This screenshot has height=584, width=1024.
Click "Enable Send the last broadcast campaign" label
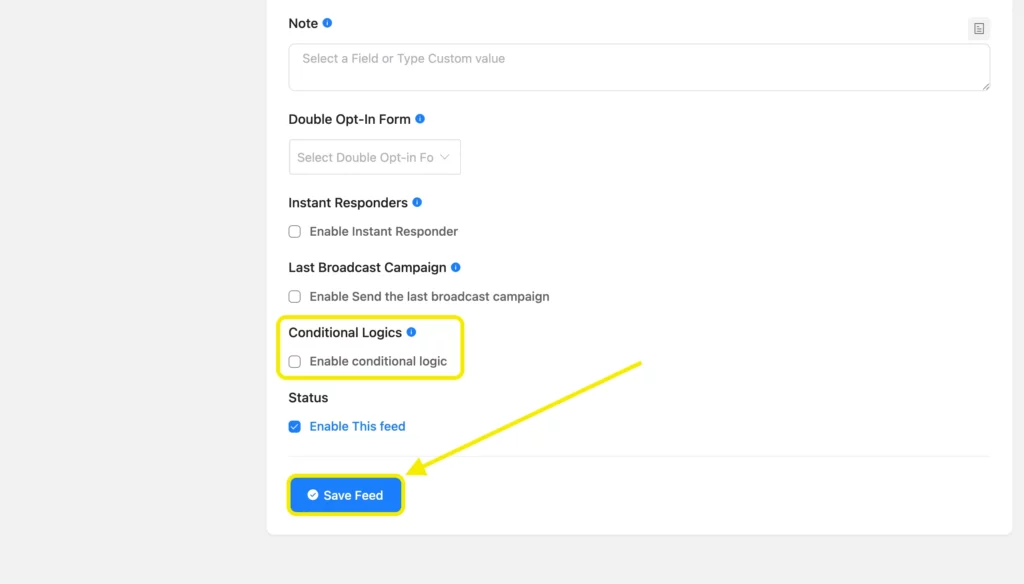[429, 297]
